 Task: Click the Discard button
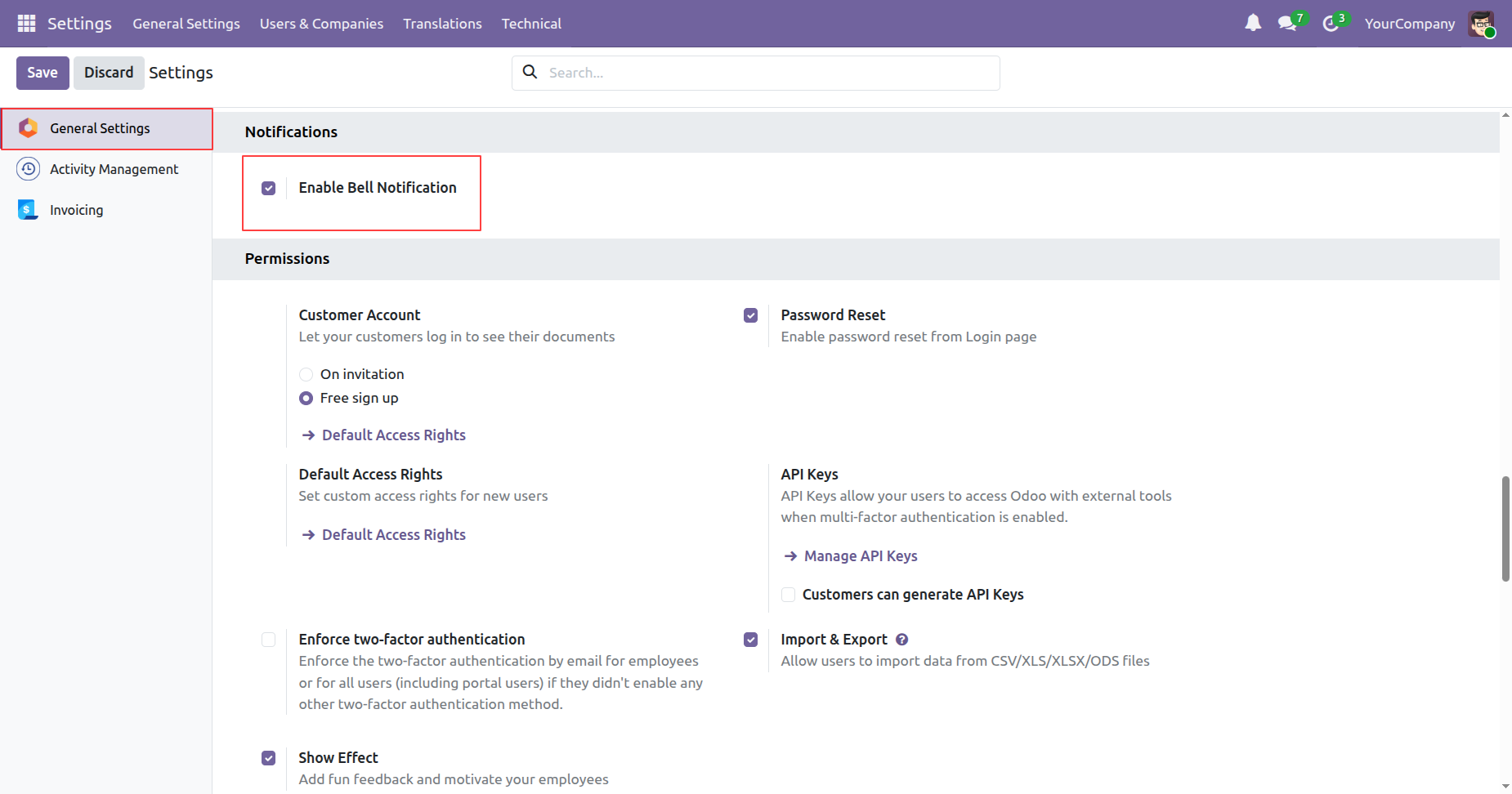pyautogui.click(x=109, y=73)
